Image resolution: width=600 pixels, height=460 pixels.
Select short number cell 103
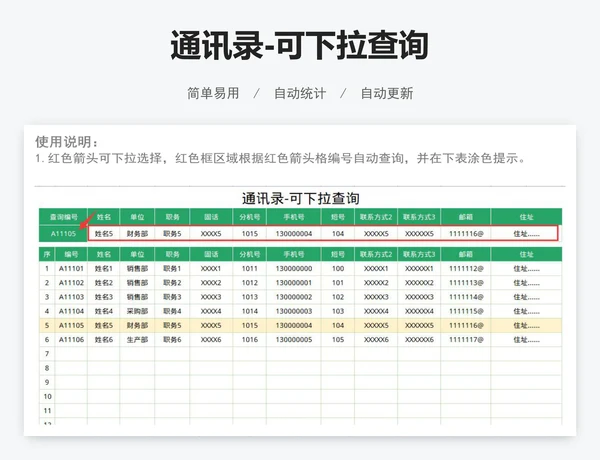coord(338,311)
